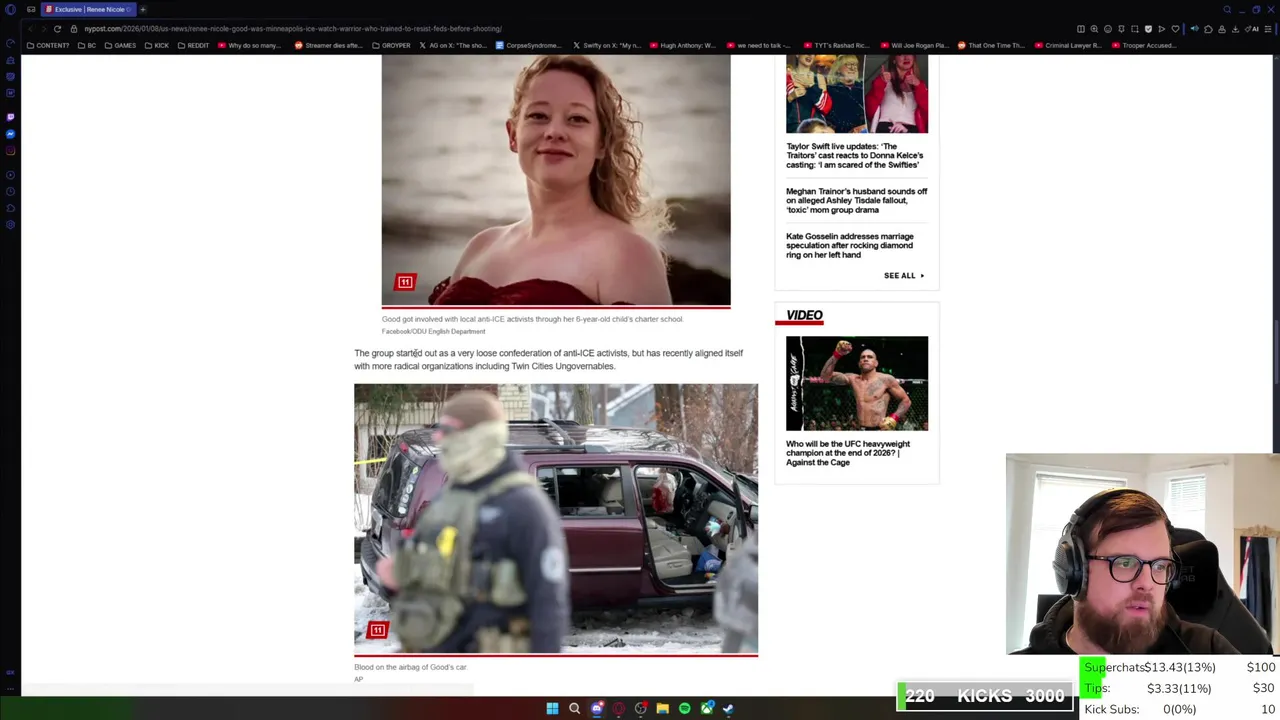Open the downloads icon in toolbar
The height and width of the screenshot is (720, 1280).
pyautogui.click(x=1235, y=29)
